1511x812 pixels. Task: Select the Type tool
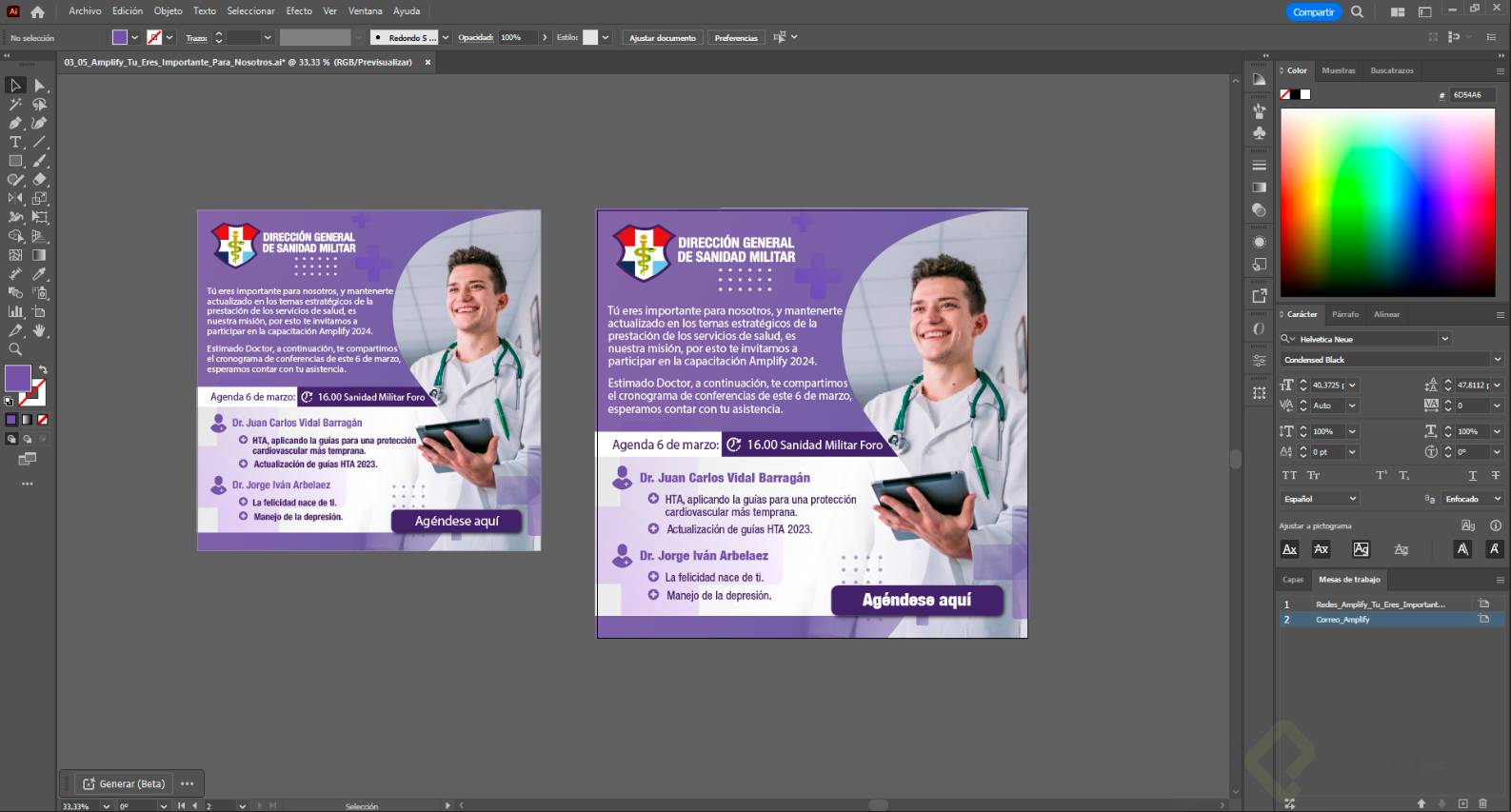15,142
